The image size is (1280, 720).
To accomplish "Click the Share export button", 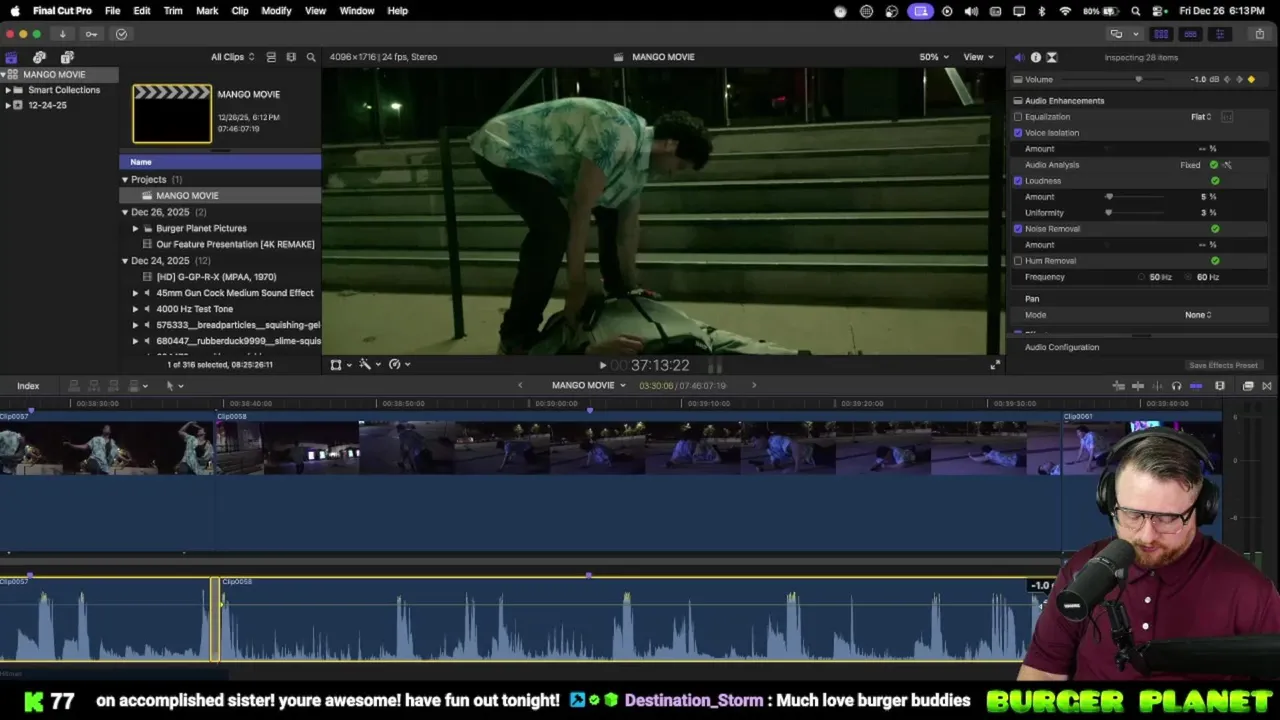I will click(x=1260, y=34).
